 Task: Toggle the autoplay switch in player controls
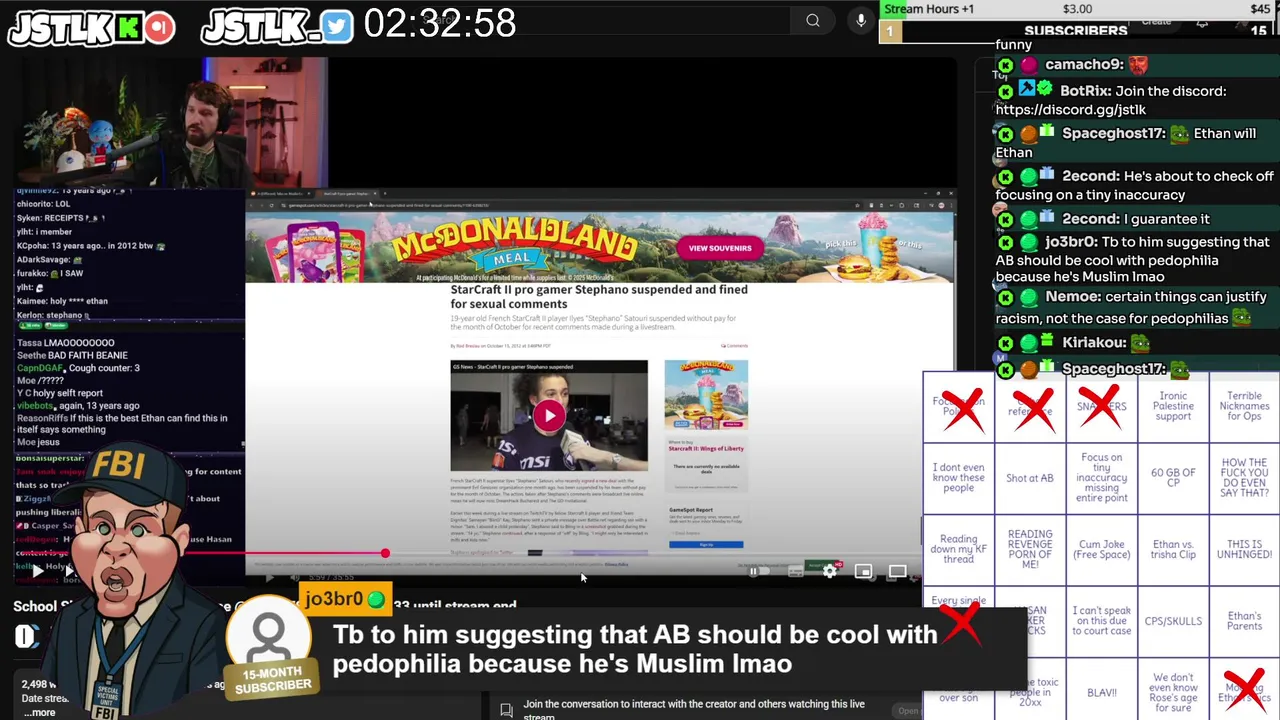(x=757, y=571)
